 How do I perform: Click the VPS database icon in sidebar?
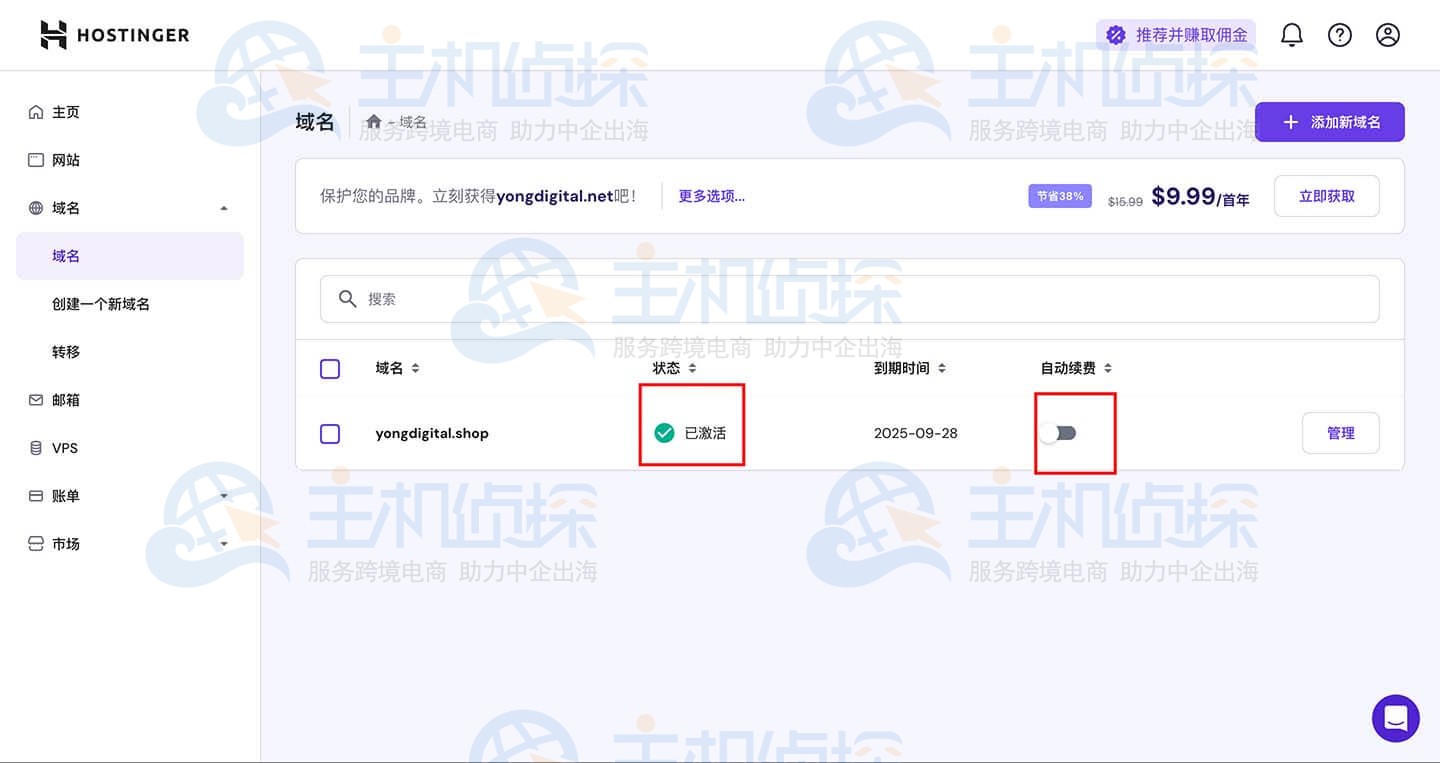tap(36, 448)
